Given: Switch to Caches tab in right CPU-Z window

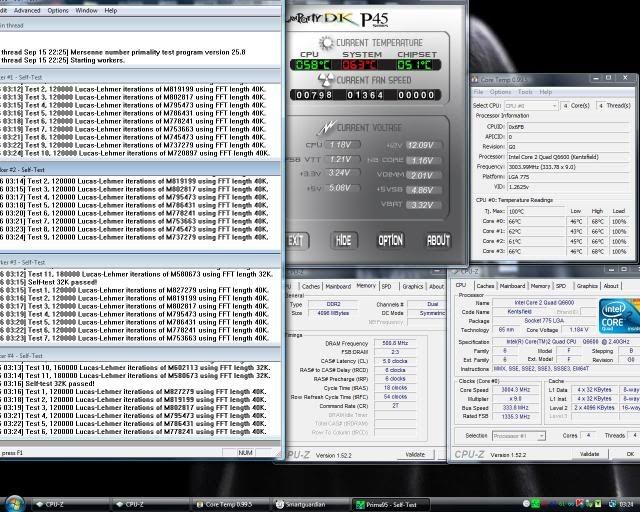Looking at the screenshot, I should [x=485, y=286].
